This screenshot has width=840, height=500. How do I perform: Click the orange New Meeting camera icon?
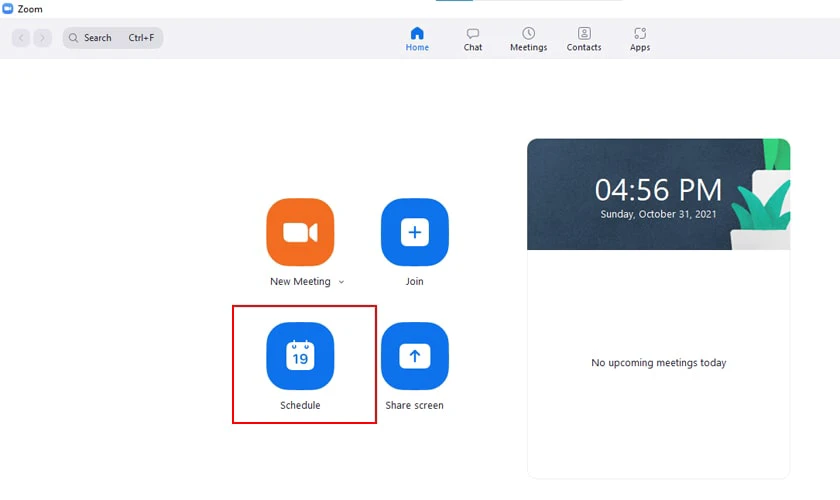300,232
